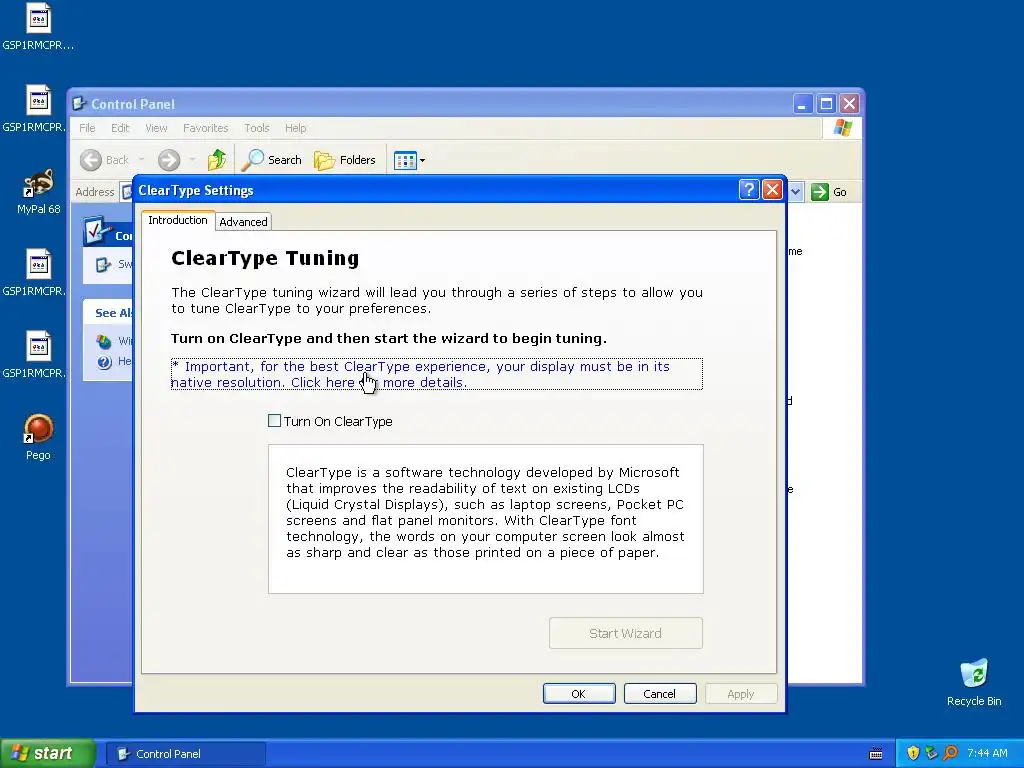1024x768 pixels.
Task: Open the Help menu in Control Panel
Action: point(295,128)
